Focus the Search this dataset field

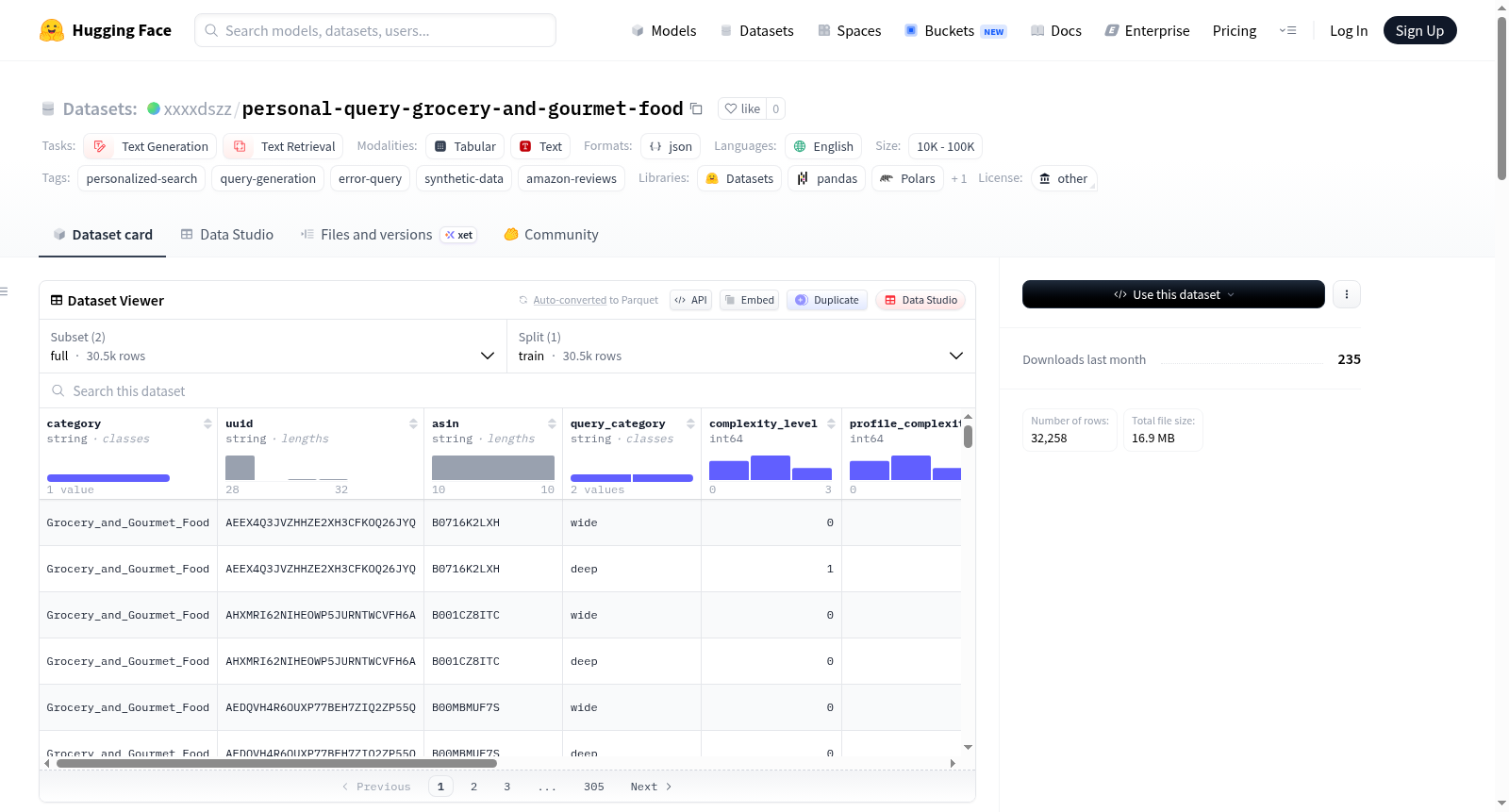(x=507, y=390)
